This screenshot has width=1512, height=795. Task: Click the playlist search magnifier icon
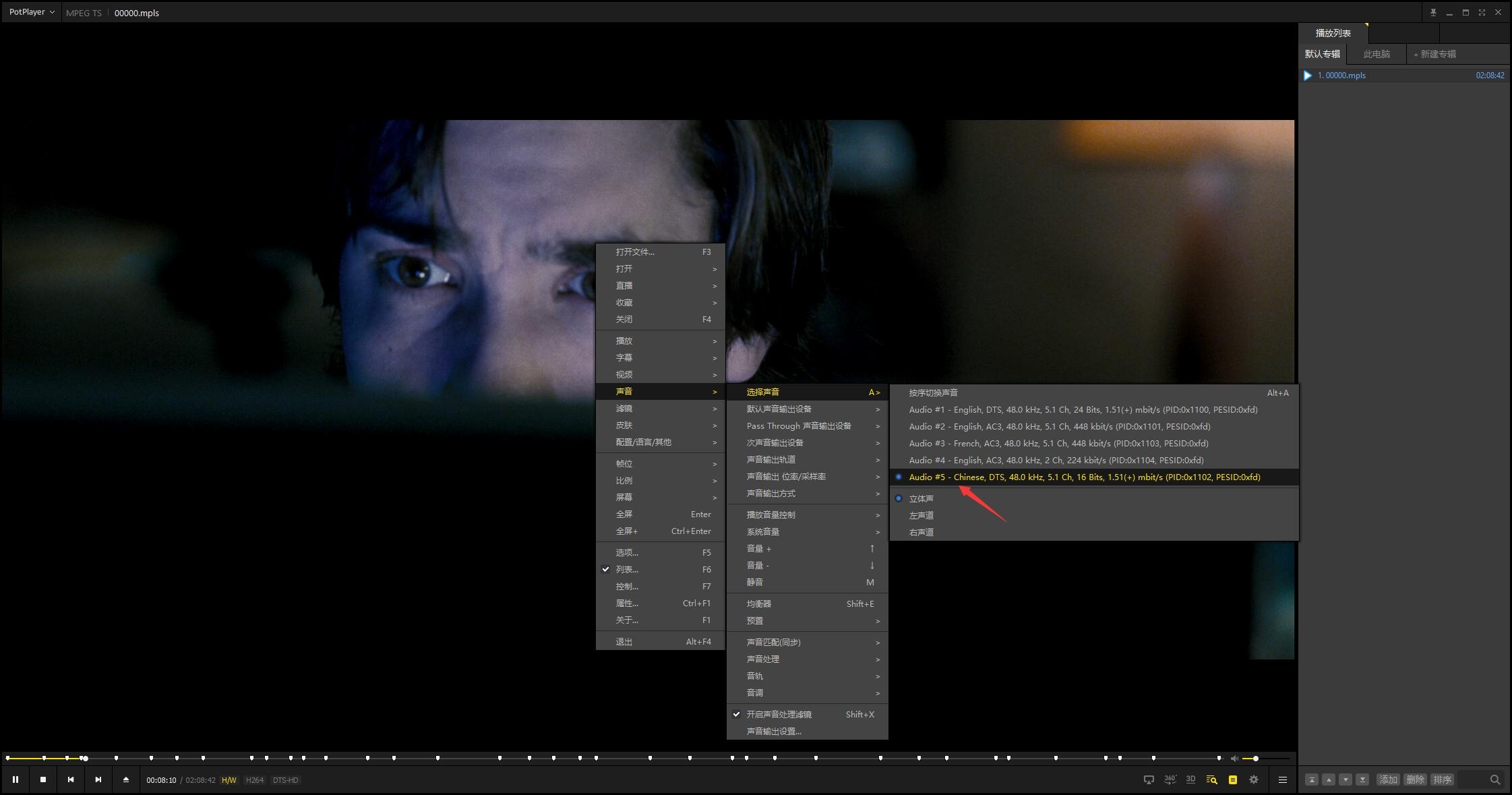point(1495,779)
